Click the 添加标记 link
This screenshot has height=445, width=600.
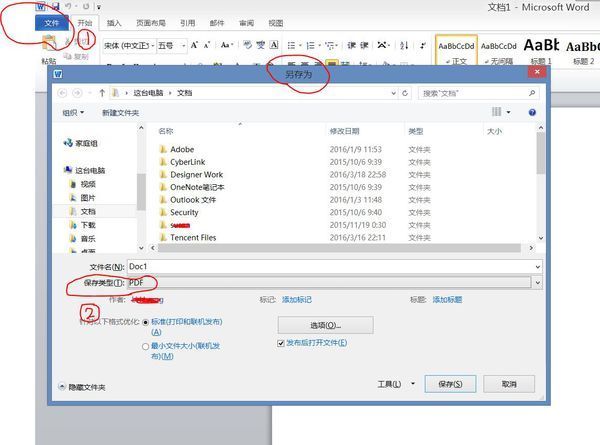297,300
